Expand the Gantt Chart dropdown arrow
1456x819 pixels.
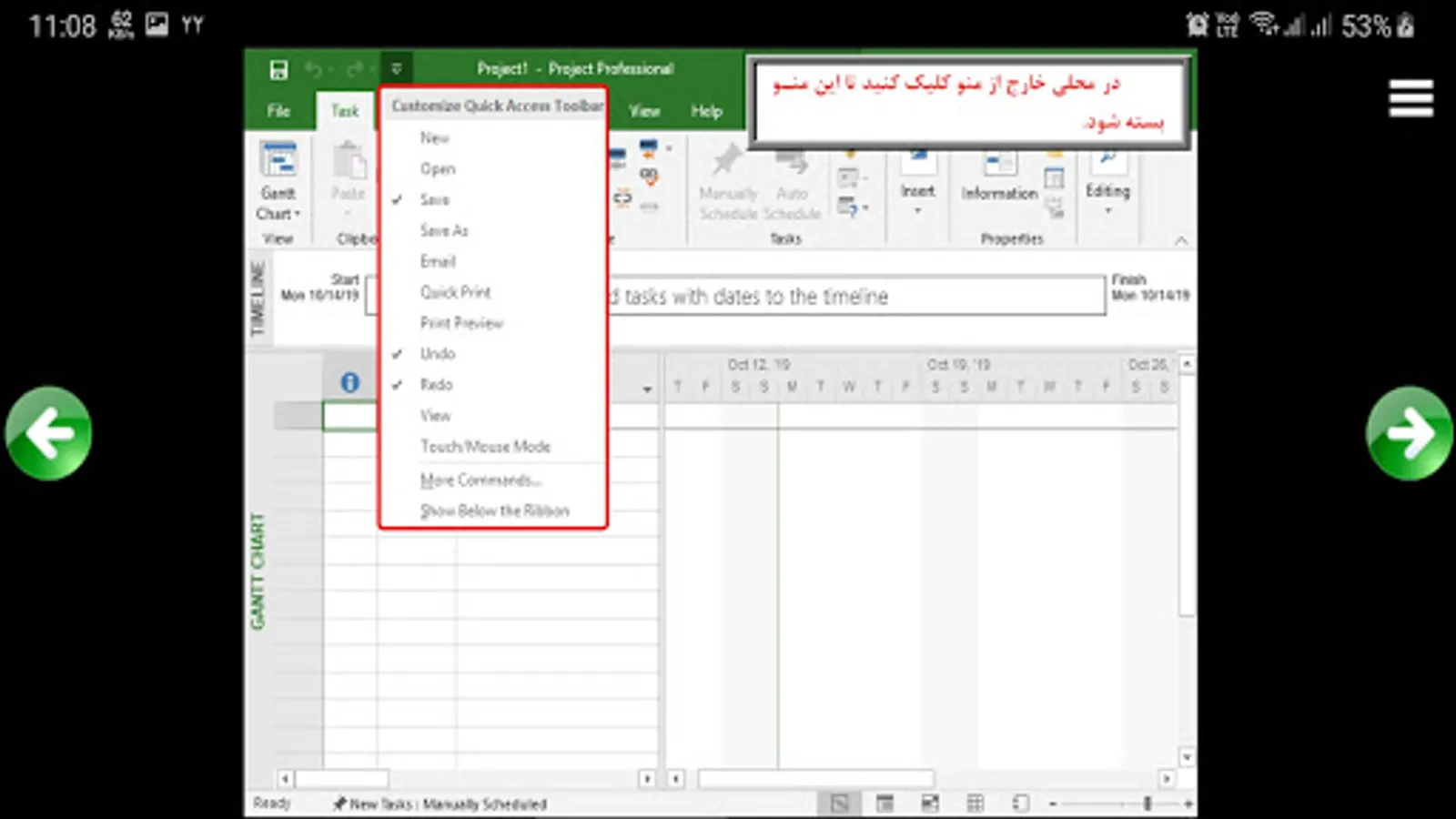coord(297,214)
